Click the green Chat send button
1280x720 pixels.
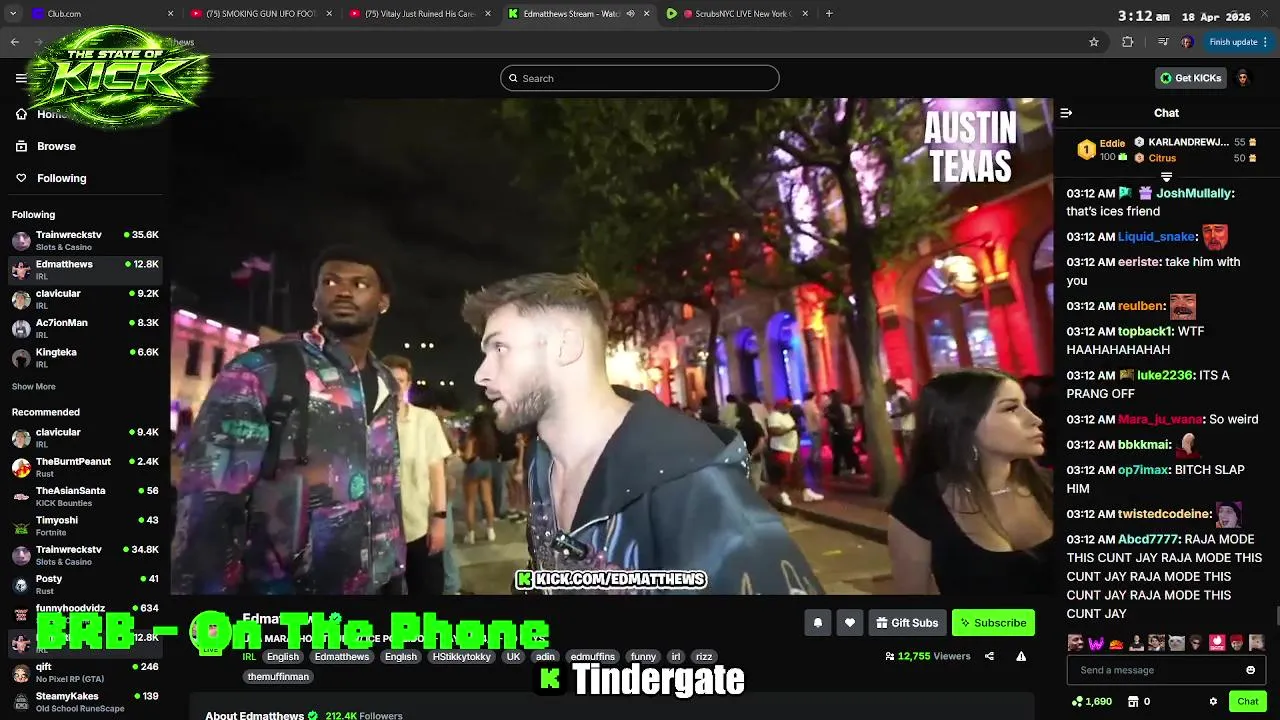pos(1247,701)
